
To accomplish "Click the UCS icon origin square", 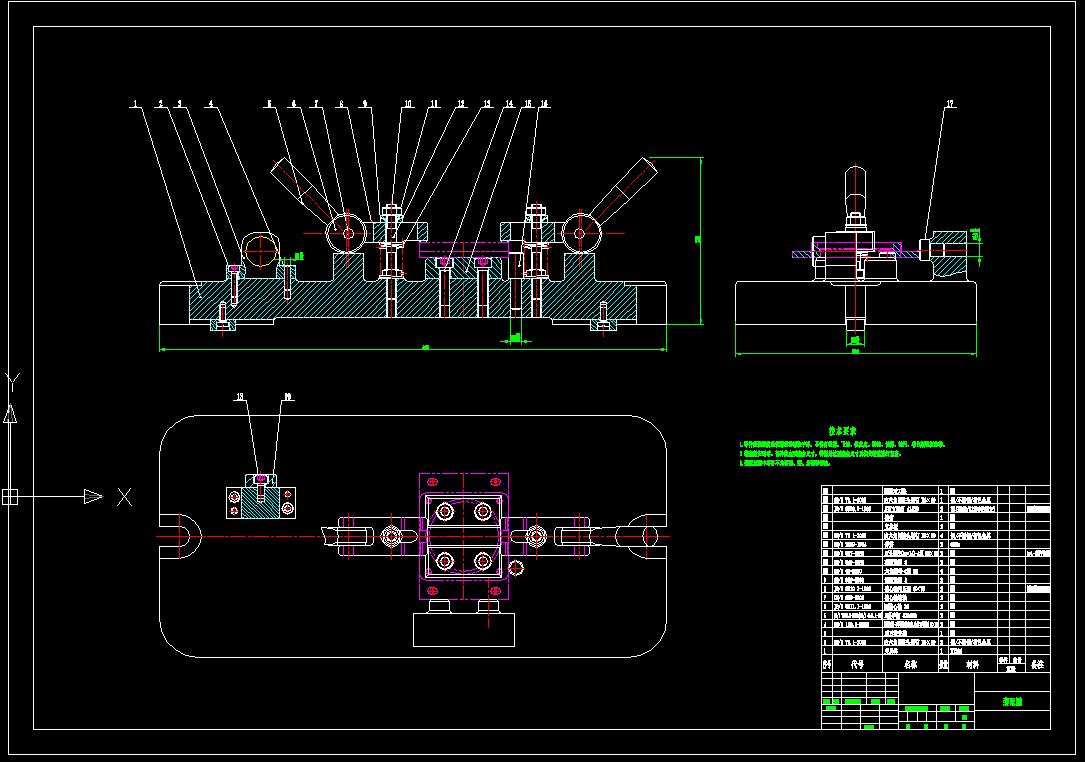I will [10, 497].
